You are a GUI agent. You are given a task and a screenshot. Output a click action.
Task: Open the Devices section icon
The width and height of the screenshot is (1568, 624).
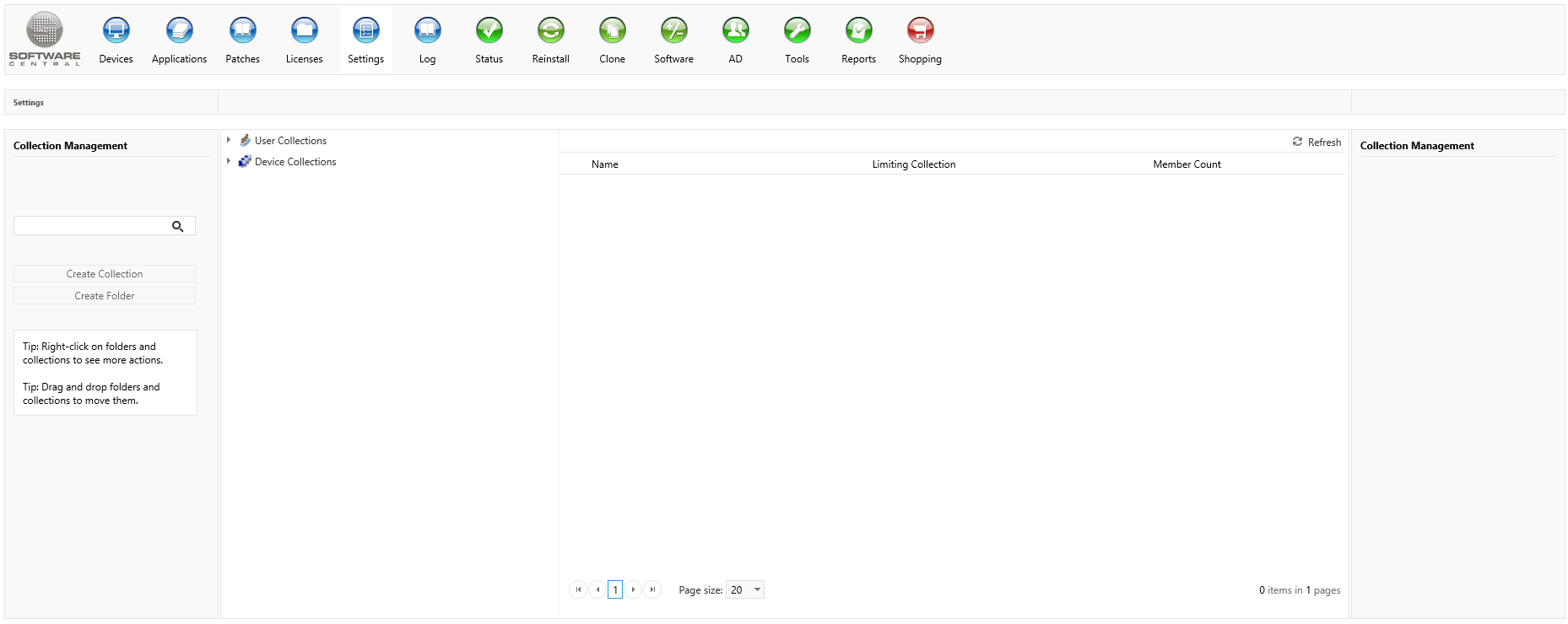click(x=116, y=31)
